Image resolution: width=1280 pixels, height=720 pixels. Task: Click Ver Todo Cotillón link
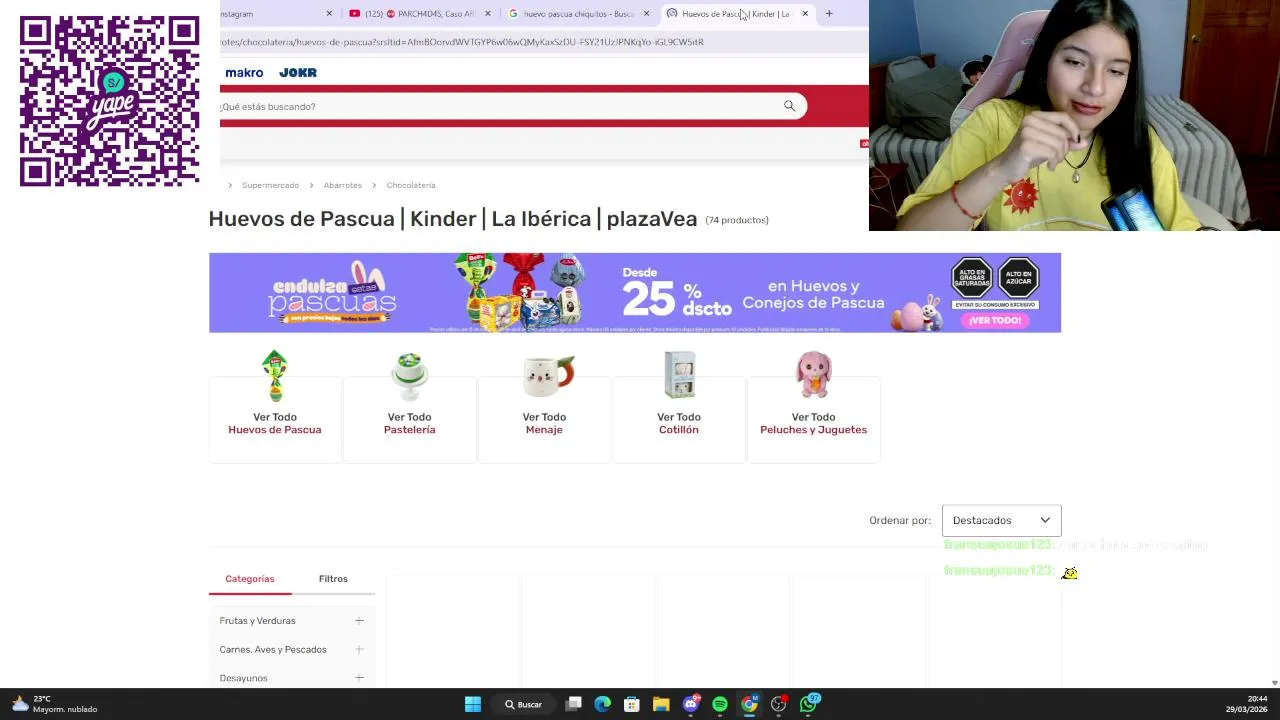click(x=679, y=423)
